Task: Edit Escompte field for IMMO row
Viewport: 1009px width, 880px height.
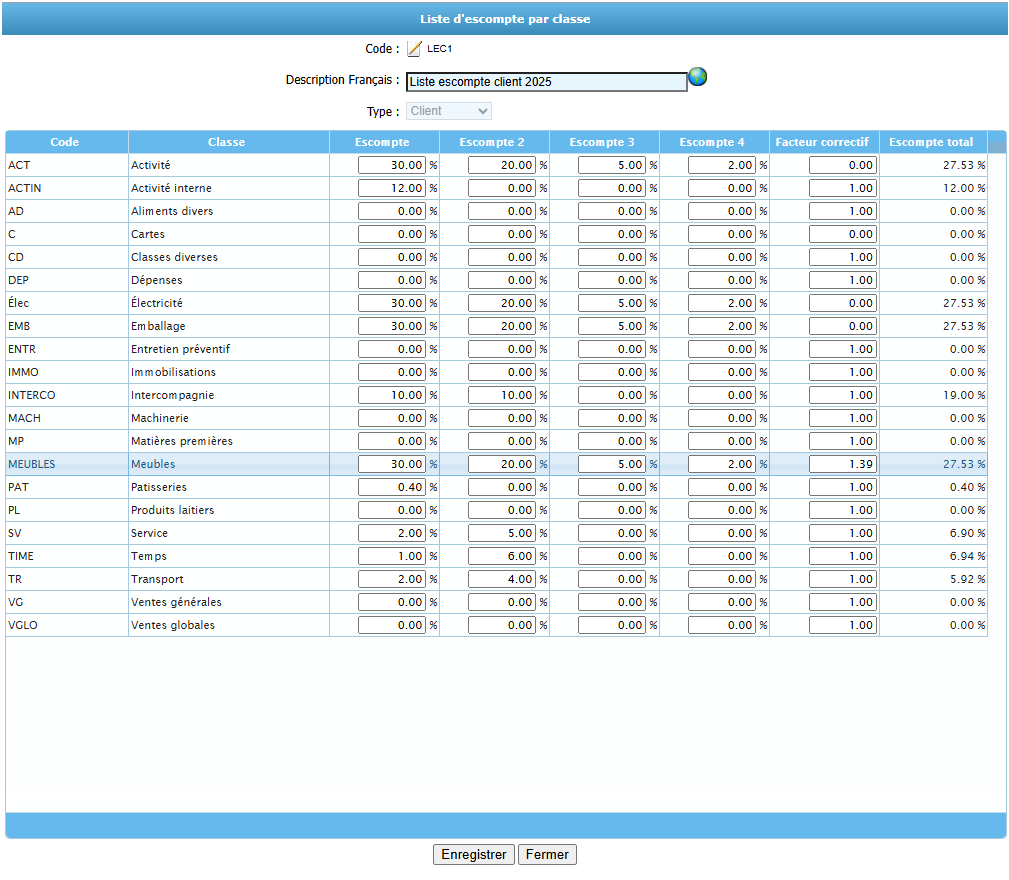Action: 392,372
